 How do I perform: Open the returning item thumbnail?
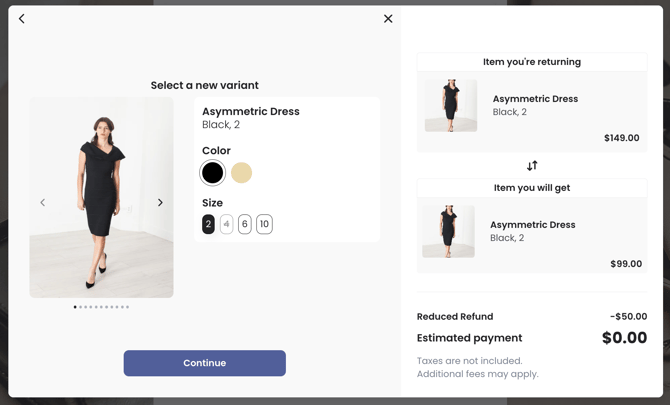point(451,106)
